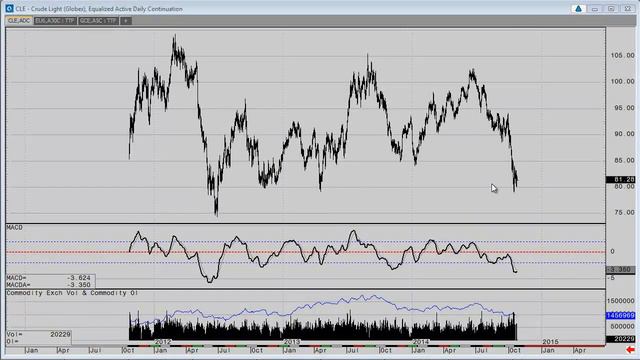Image resolution: width=640 pixels, height=360 pixels.
Task: Close the CLE chart window
Action: pos(627,9)
